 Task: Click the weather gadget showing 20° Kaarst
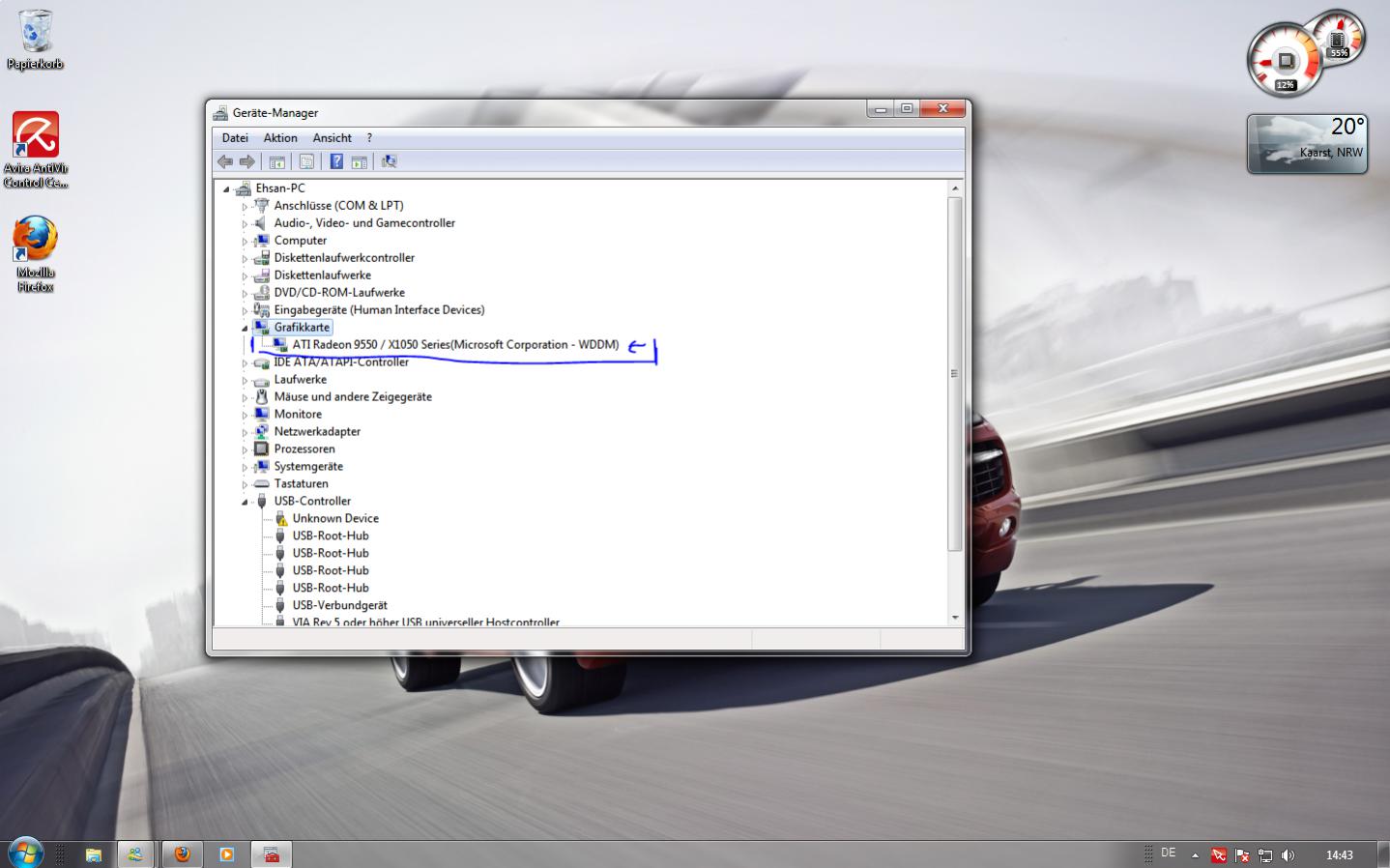pyautogui.click(x=1307, y=144)
